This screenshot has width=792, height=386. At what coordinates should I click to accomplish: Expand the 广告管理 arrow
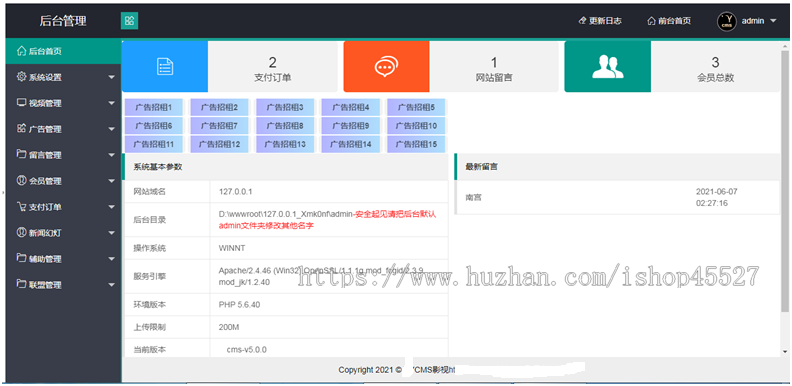(112, 129)
